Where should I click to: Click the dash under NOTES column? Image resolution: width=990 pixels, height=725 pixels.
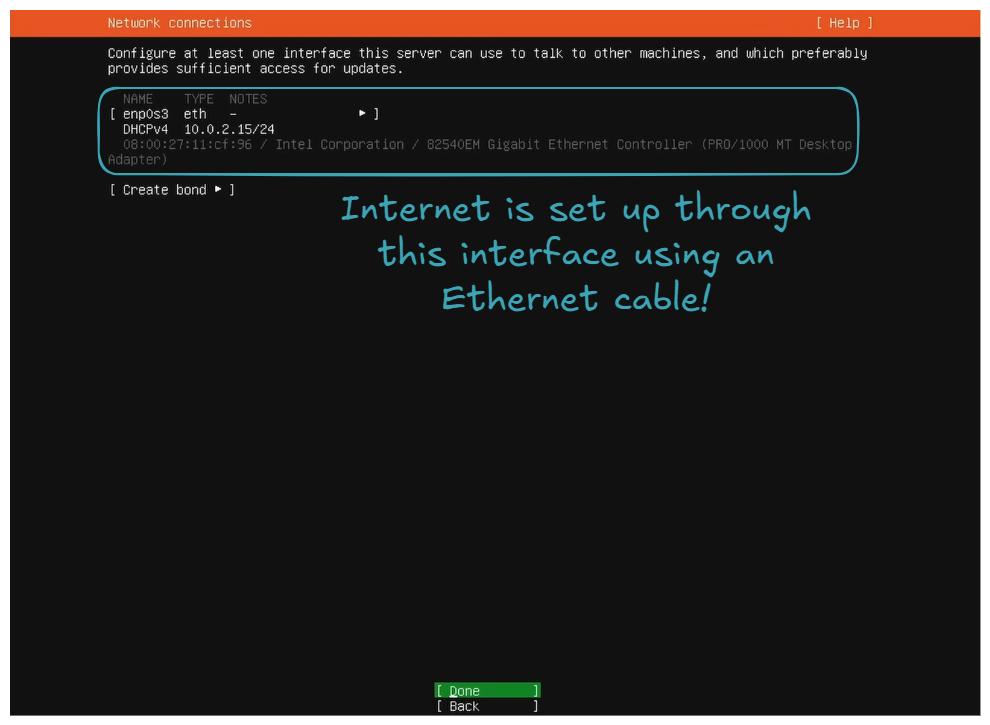(x=233, y=114)
